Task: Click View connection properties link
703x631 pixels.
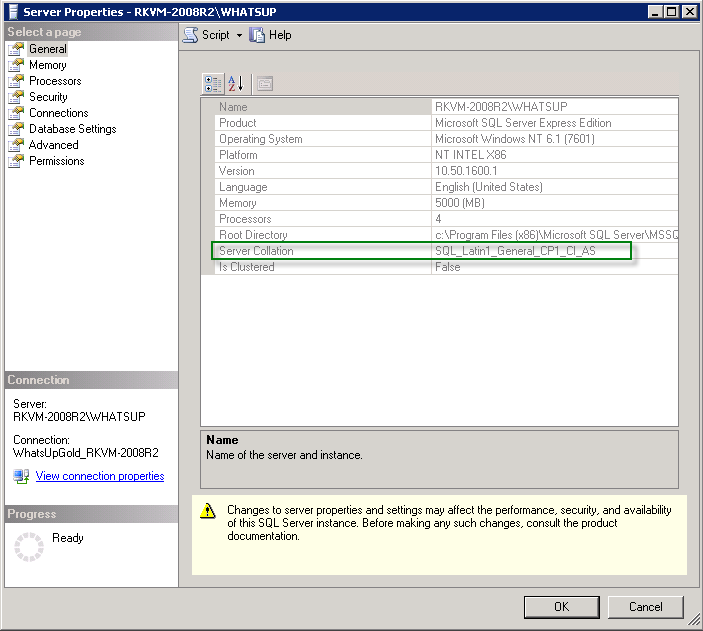Action: click(x=100, y=476)
